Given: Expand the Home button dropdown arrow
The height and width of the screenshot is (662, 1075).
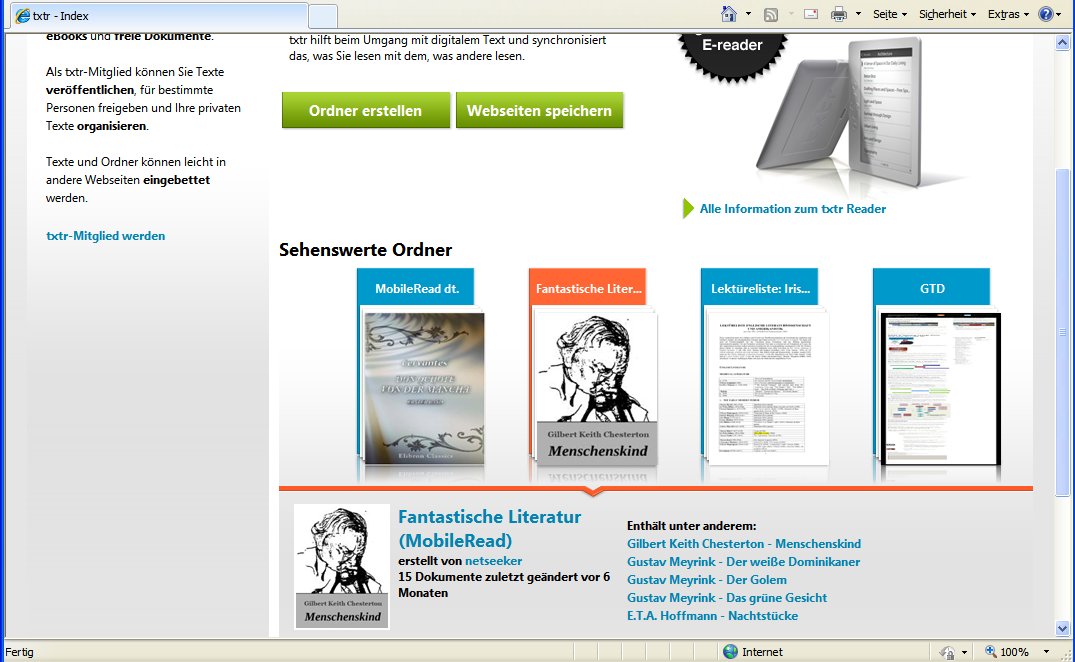Looking at the screenshot, I should pyautogui.click(x=748, y=14).
